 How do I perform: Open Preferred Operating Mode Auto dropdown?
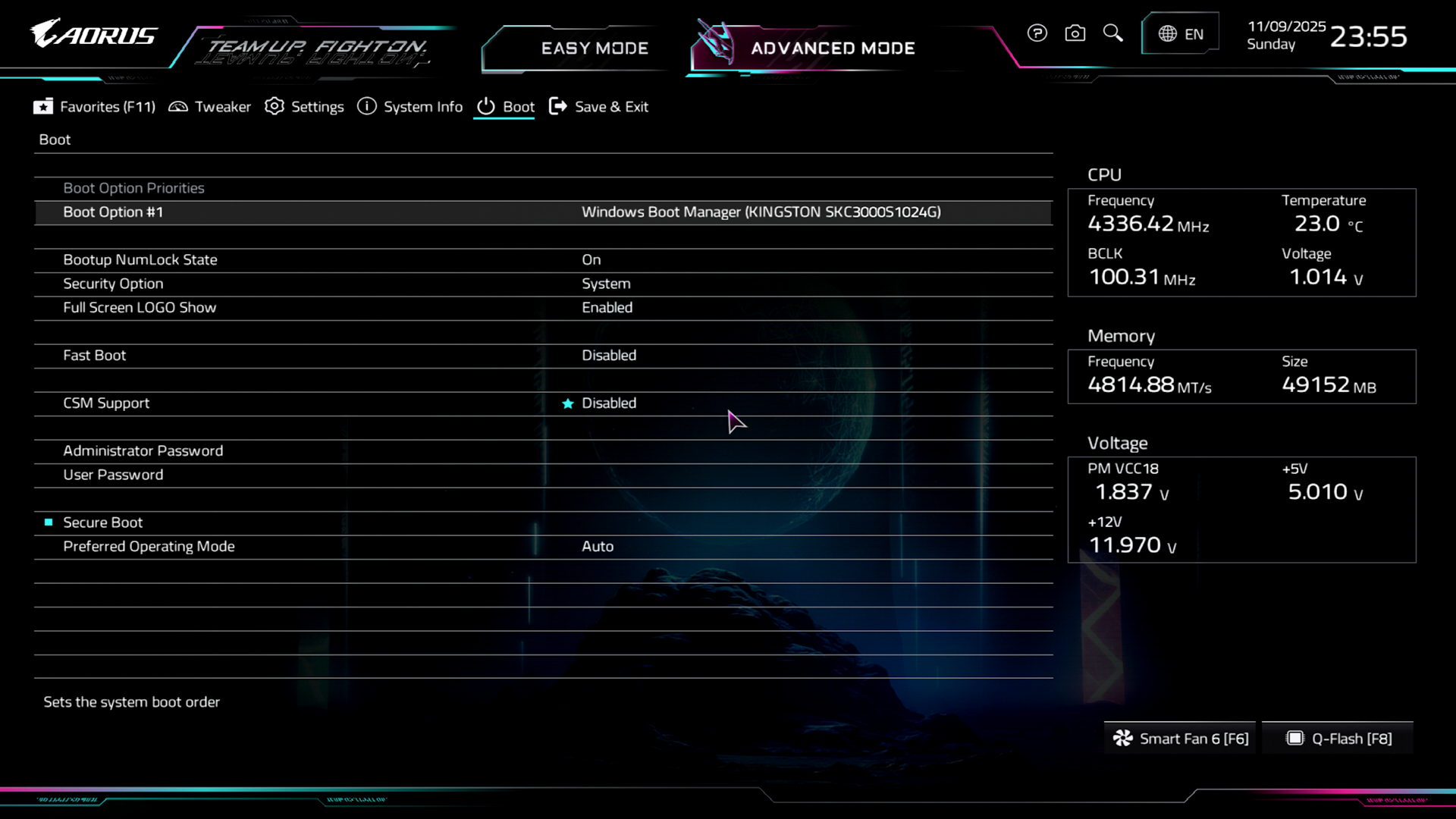click(598, 547)
